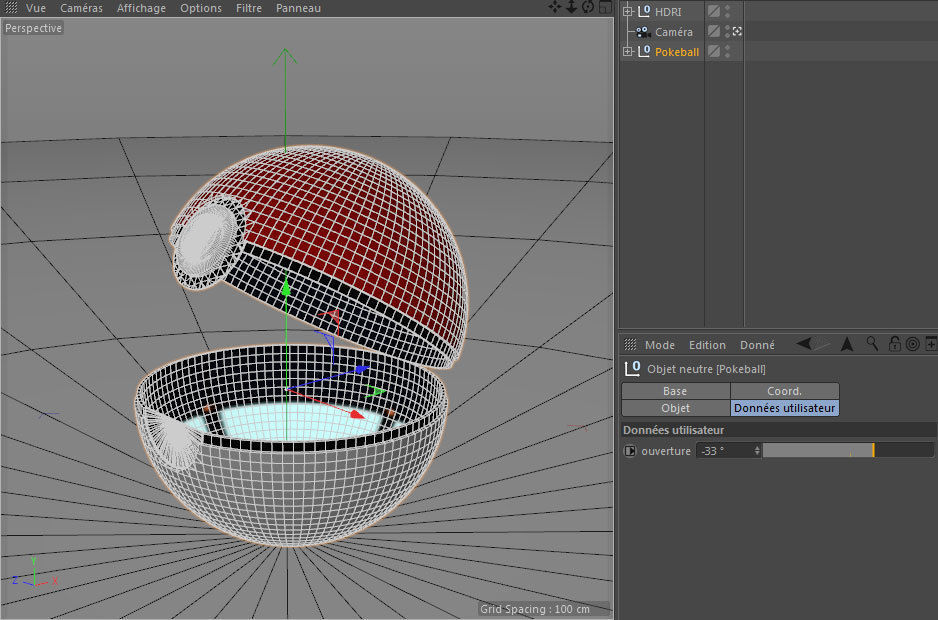Click the viewport pan navigation icon

555,7
